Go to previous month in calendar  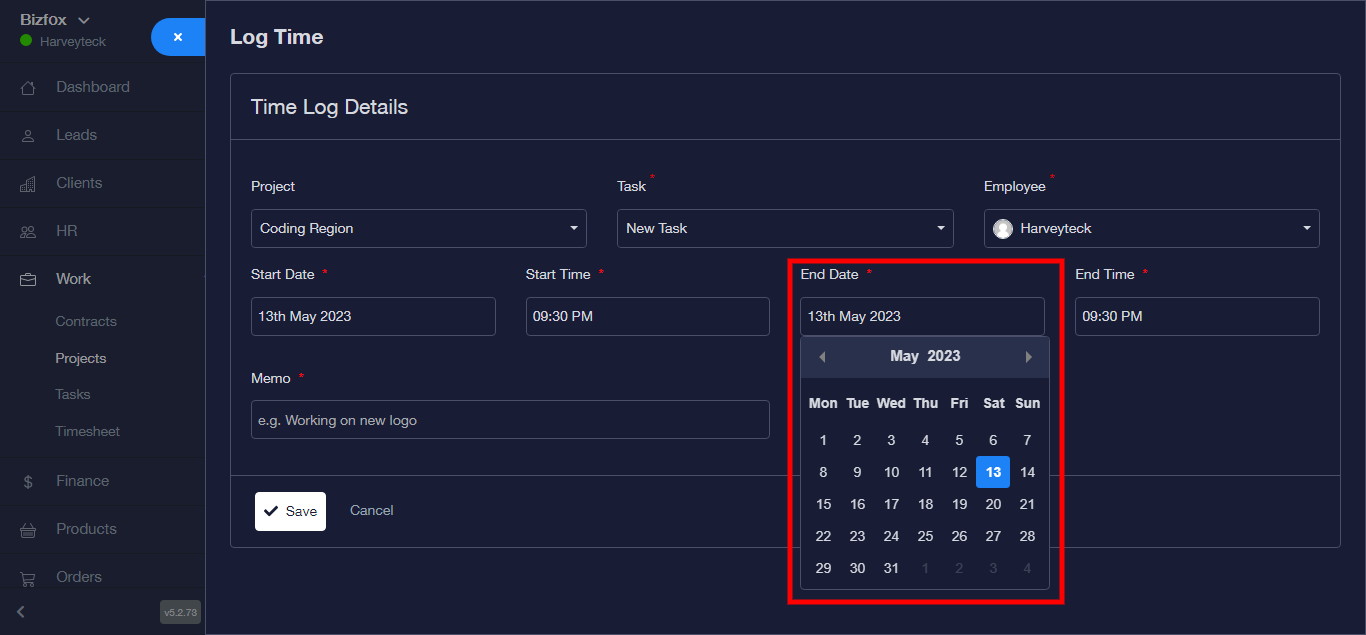coord(822,357)
